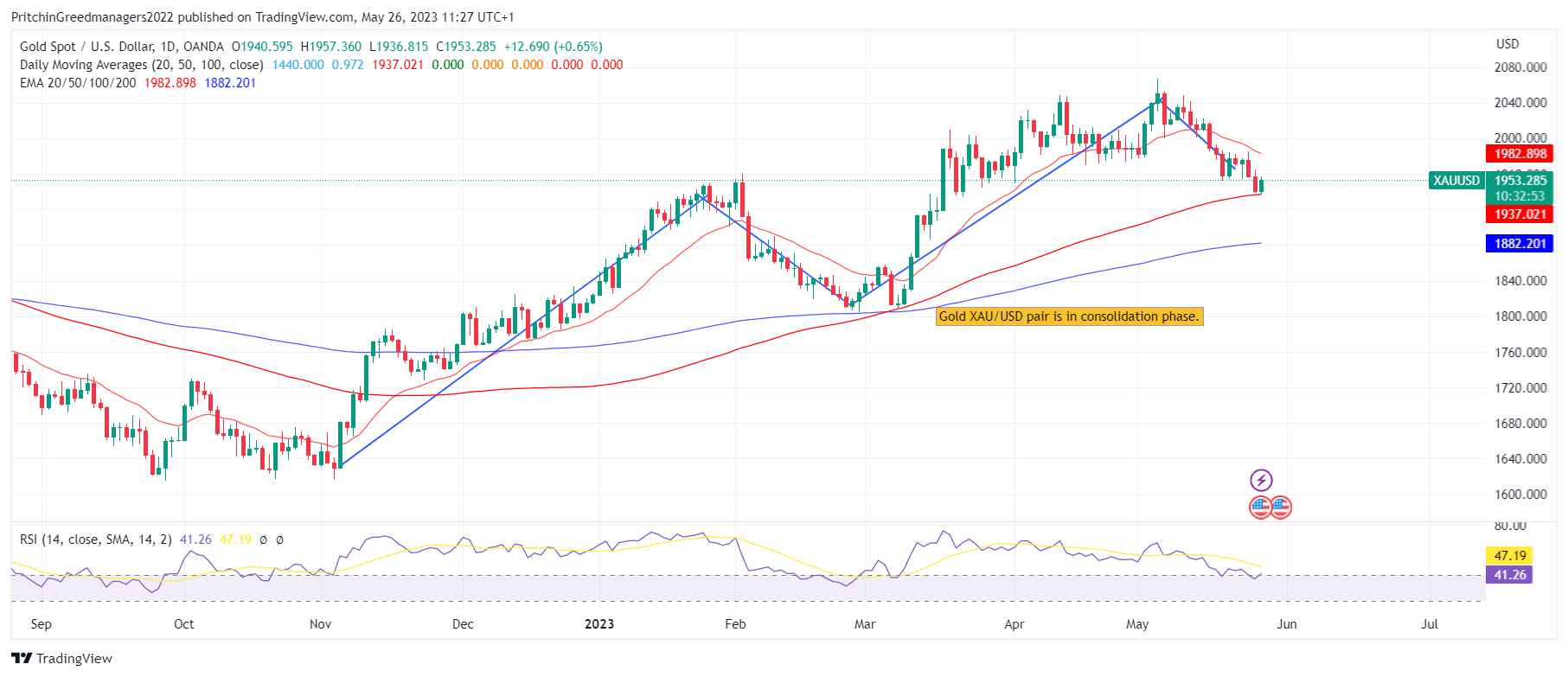Click the 1600.000 price scale tick
1568x677 pixels.
tap(1520, 495)
